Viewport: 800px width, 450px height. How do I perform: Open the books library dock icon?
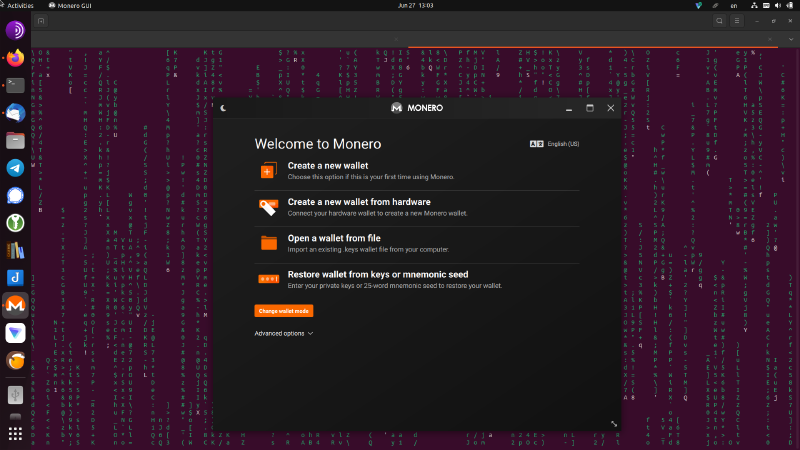pos(15,251)
